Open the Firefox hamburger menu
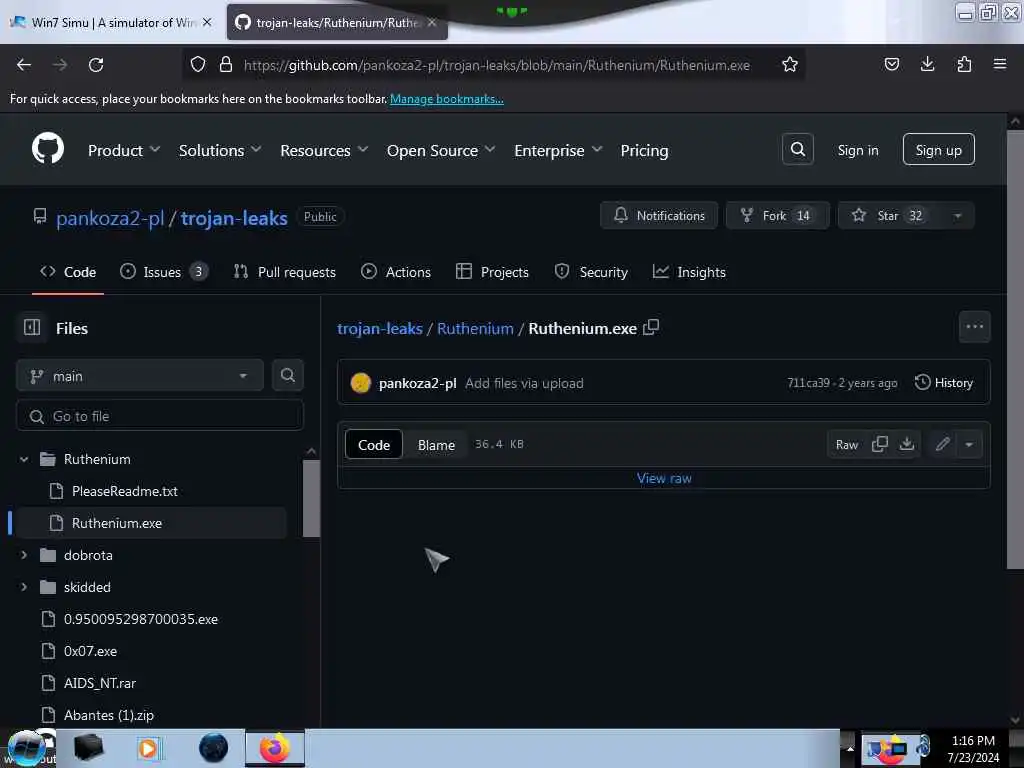The image size is (1024, 768). tap(999, 64)
